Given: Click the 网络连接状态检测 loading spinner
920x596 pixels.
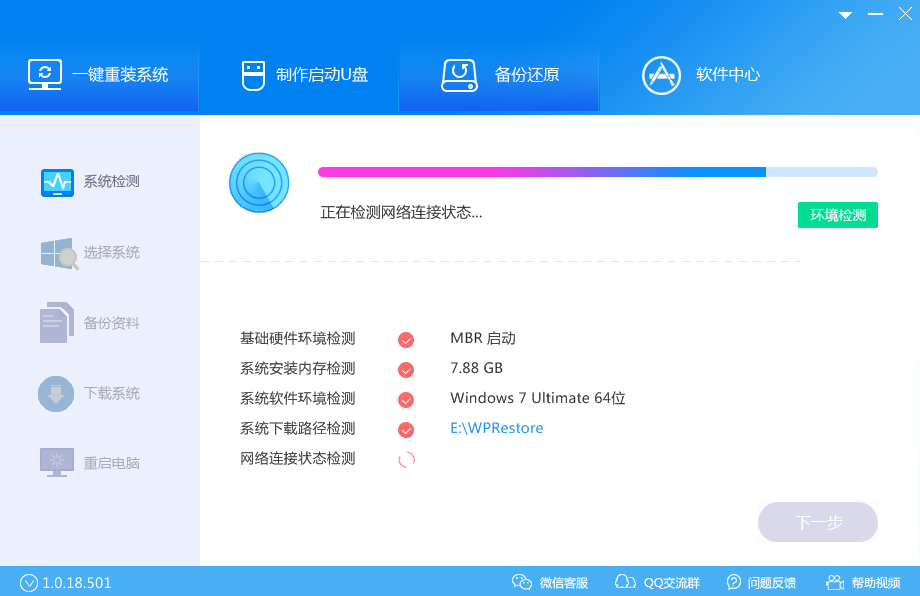Looking at the screenshot, I should [405, 459].
